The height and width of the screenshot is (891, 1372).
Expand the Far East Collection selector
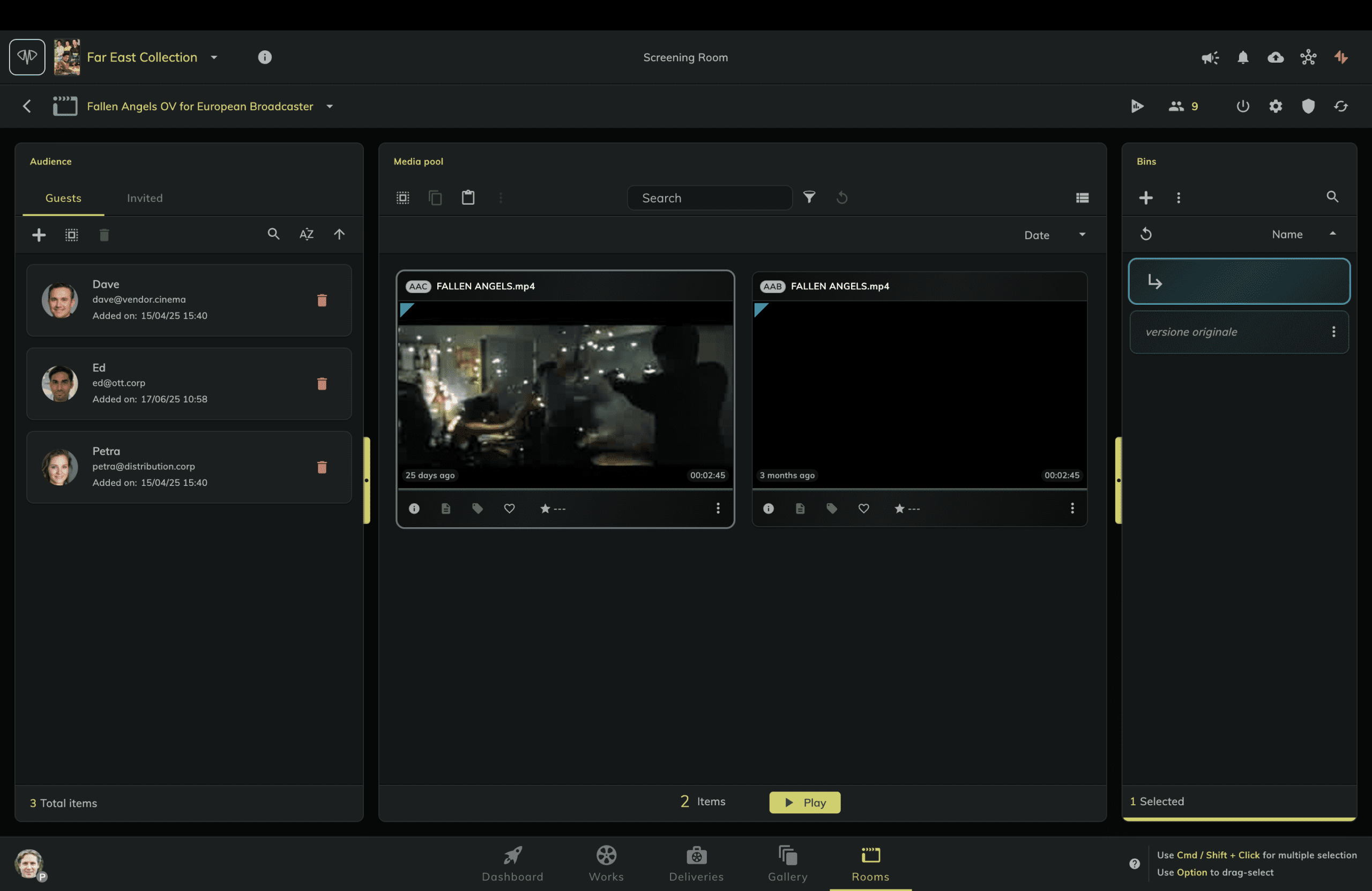pos(213,57)
